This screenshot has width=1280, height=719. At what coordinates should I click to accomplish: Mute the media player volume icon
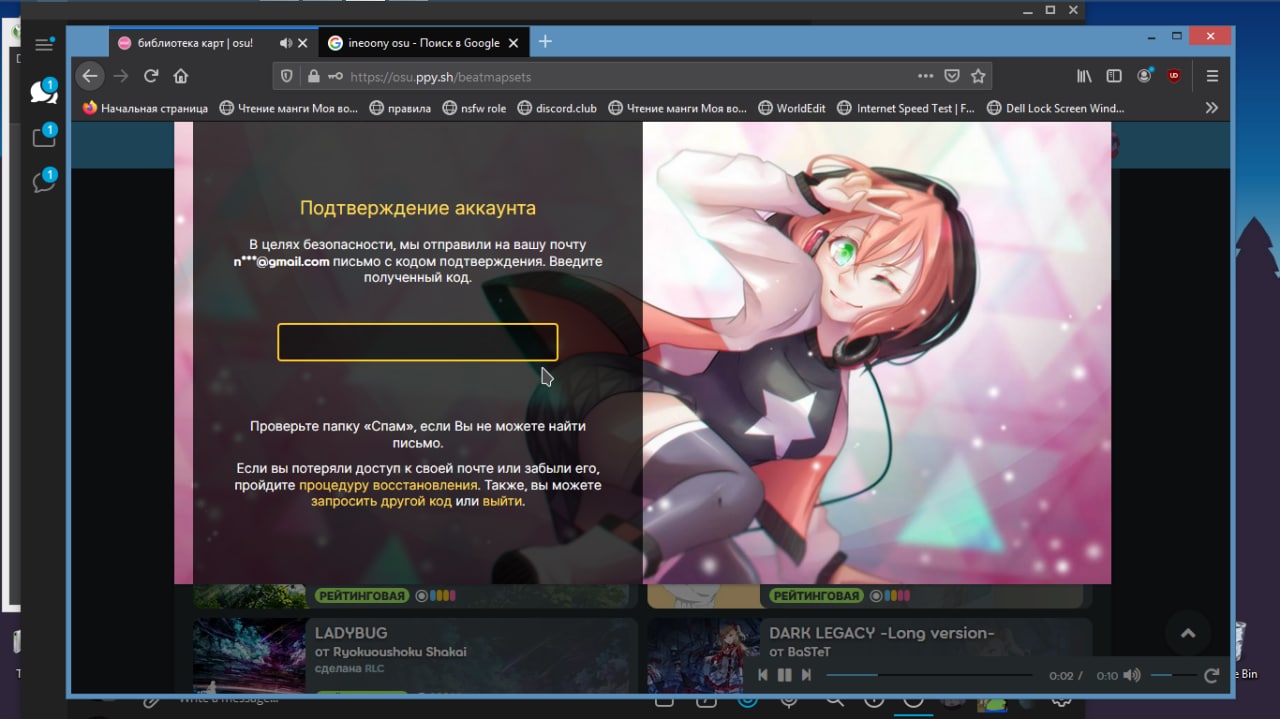pyautogui.click(x=1131, y=675)
